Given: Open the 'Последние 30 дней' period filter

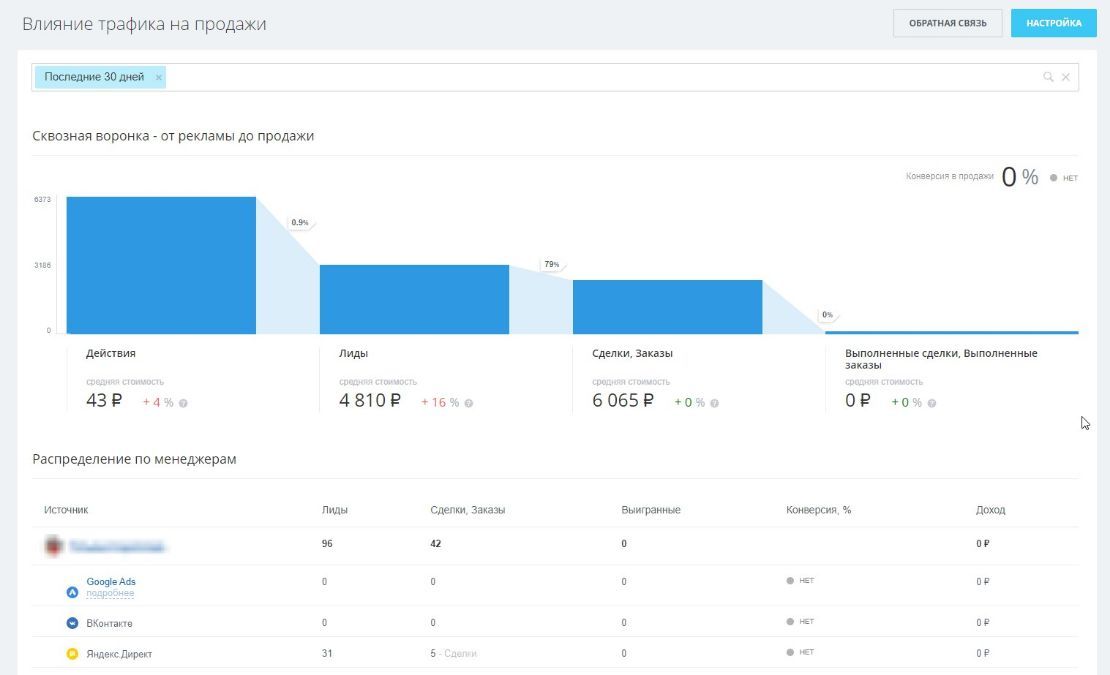Looking at the screenshot, I should [94, 77].
